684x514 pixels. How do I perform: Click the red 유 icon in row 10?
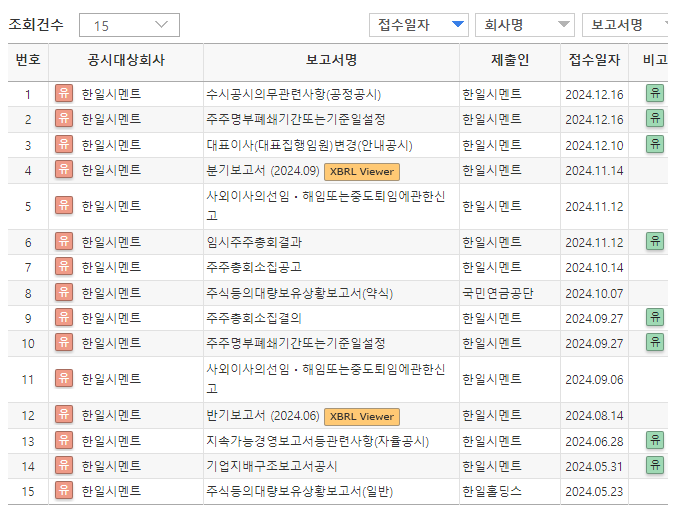(64, 343)
